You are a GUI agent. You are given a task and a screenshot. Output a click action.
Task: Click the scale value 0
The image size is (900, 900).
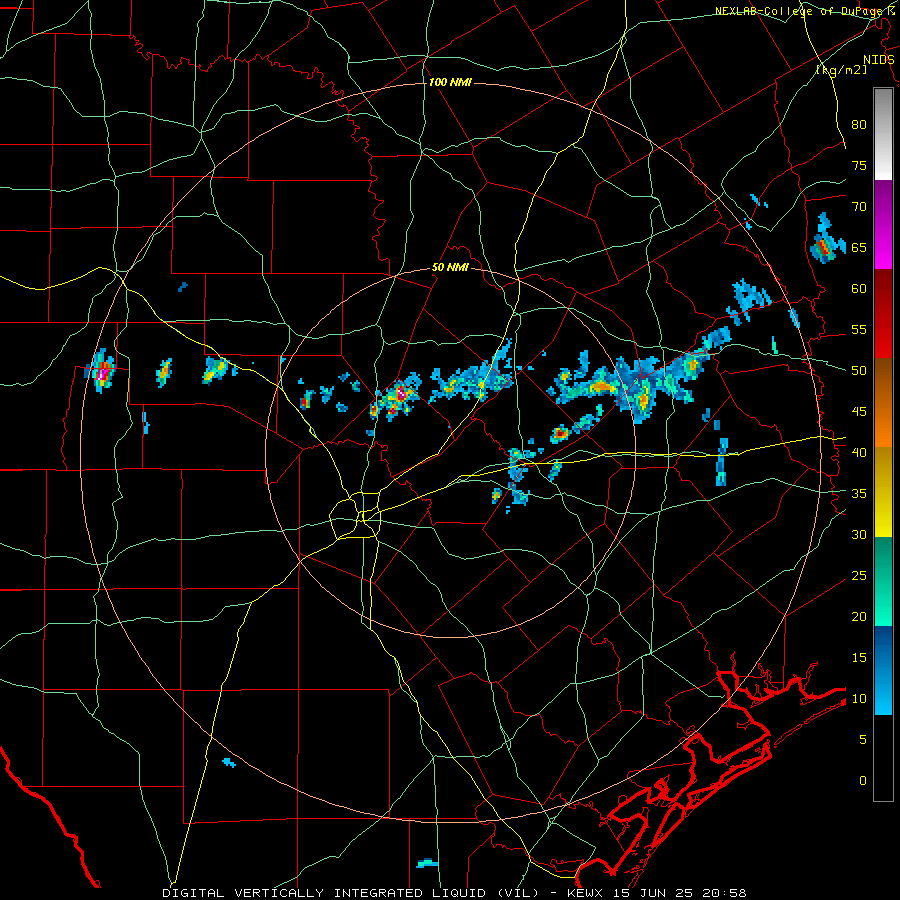tap(863, 781)
